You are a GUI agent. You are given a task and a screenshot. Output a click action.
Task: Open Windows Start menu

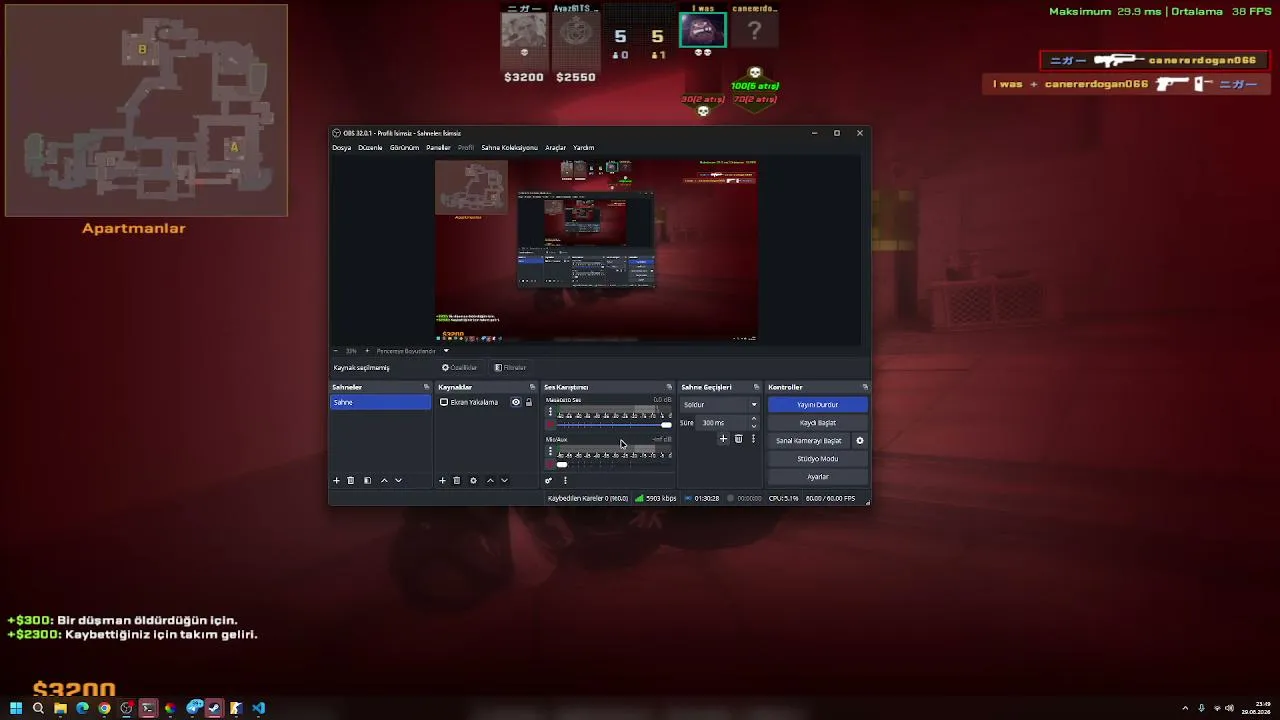pos(16,709)
